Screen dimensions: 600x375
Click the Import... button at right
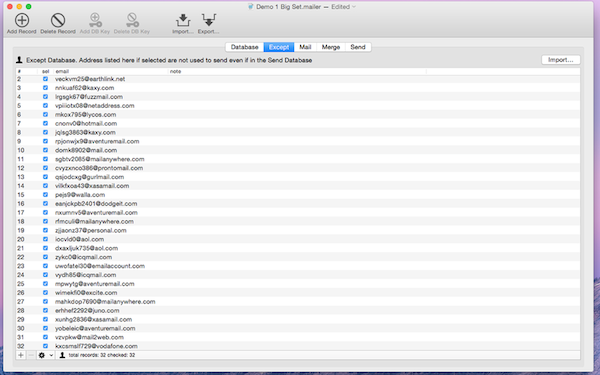tap(561, 60)
